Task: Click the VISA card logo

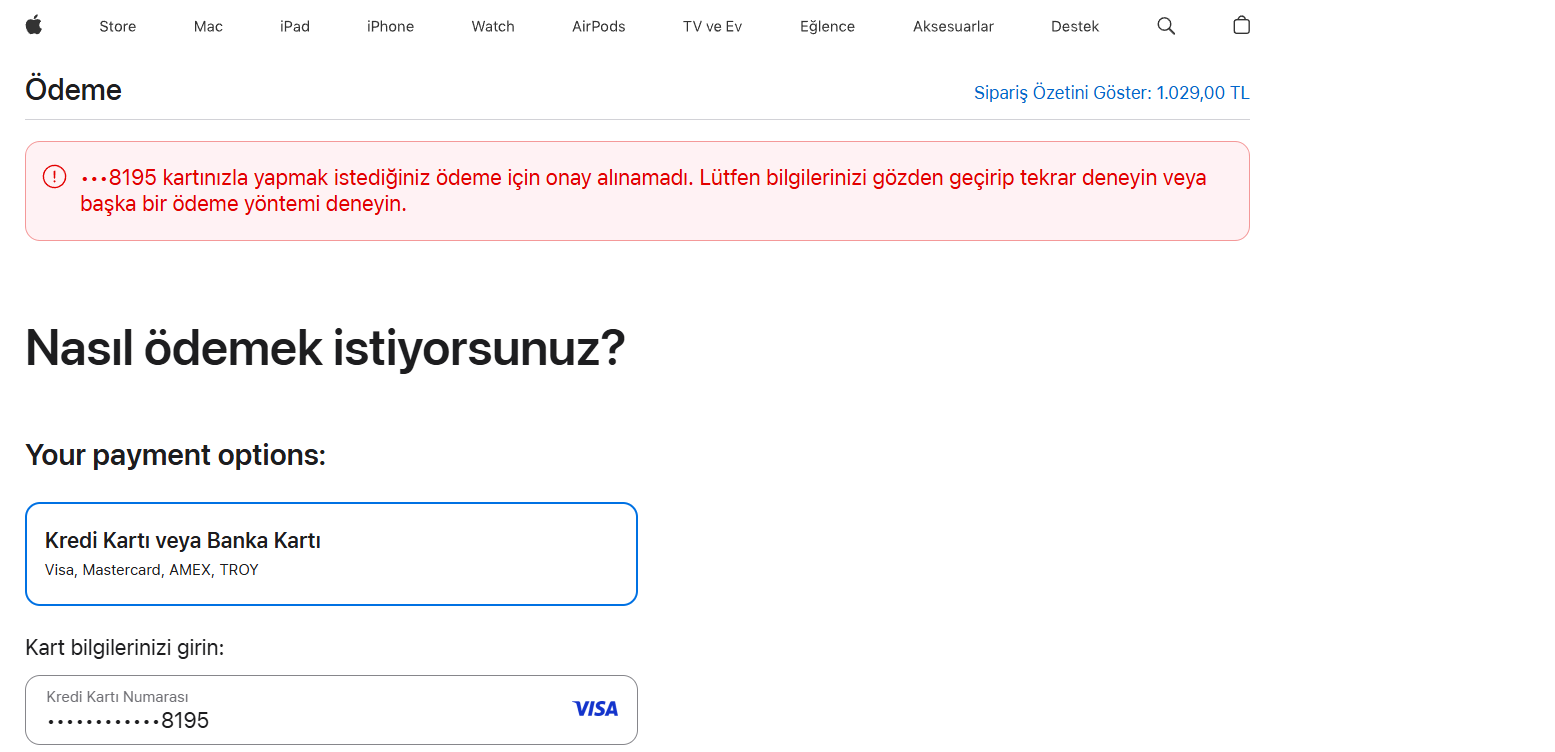Action: [595, 709]
